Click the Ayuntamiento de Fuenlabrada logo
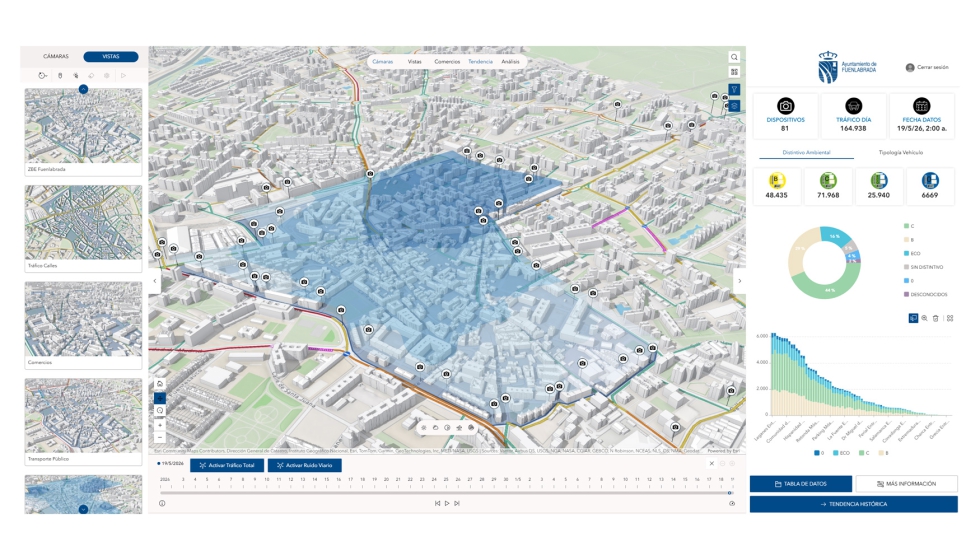The height and width of the screenshot is (560, 980). (848, 68)
